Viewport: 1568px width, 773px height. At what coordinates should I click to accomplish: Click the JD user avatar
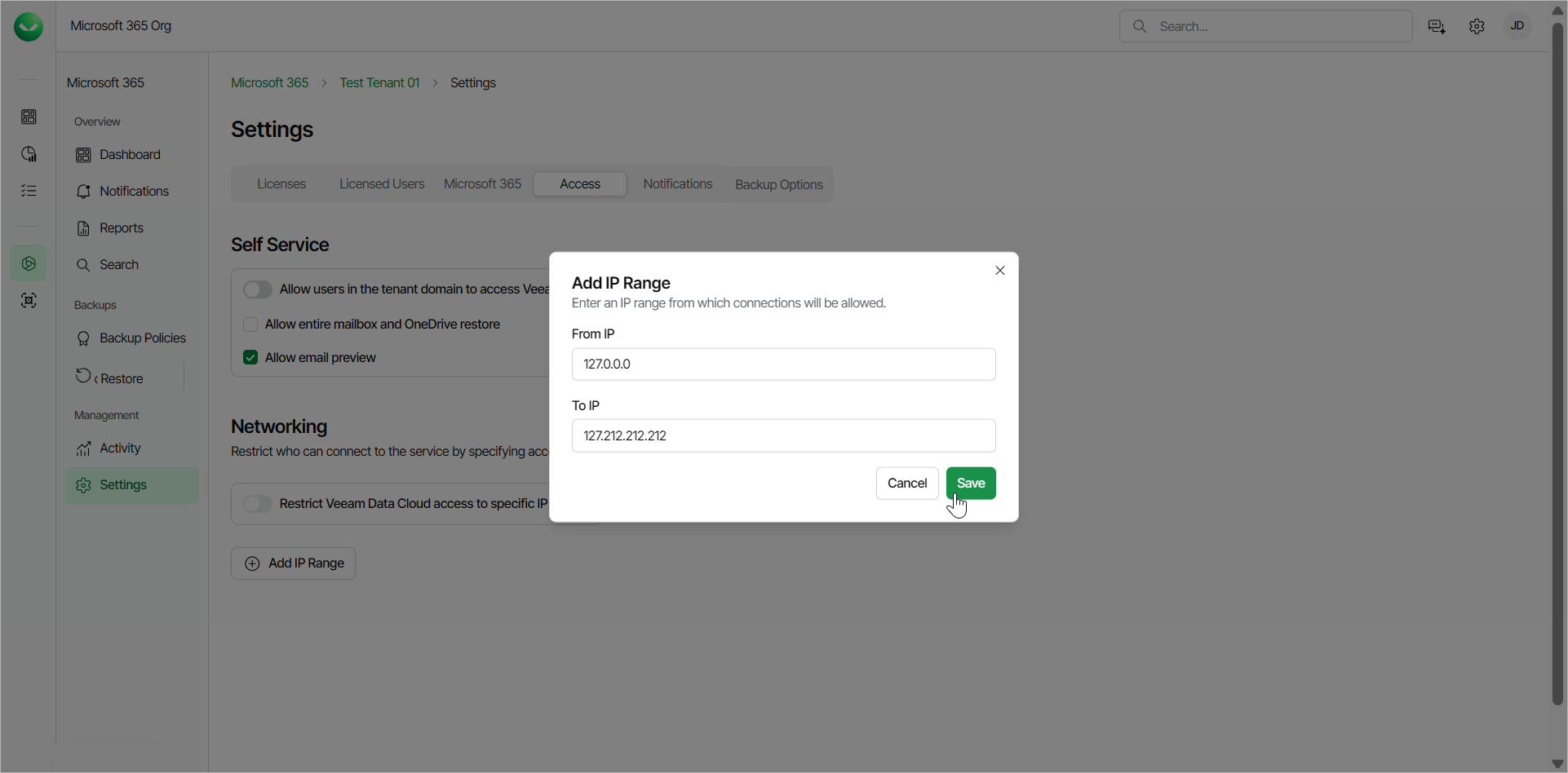1517,26
